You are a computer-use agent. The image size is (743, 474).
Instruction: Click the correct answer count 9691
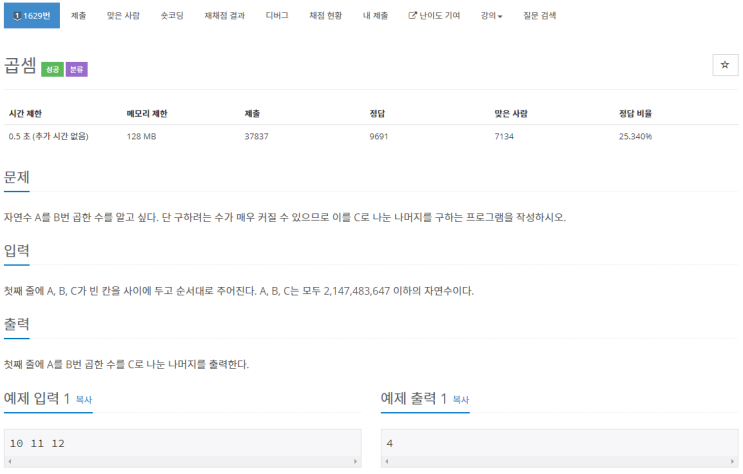379,137
